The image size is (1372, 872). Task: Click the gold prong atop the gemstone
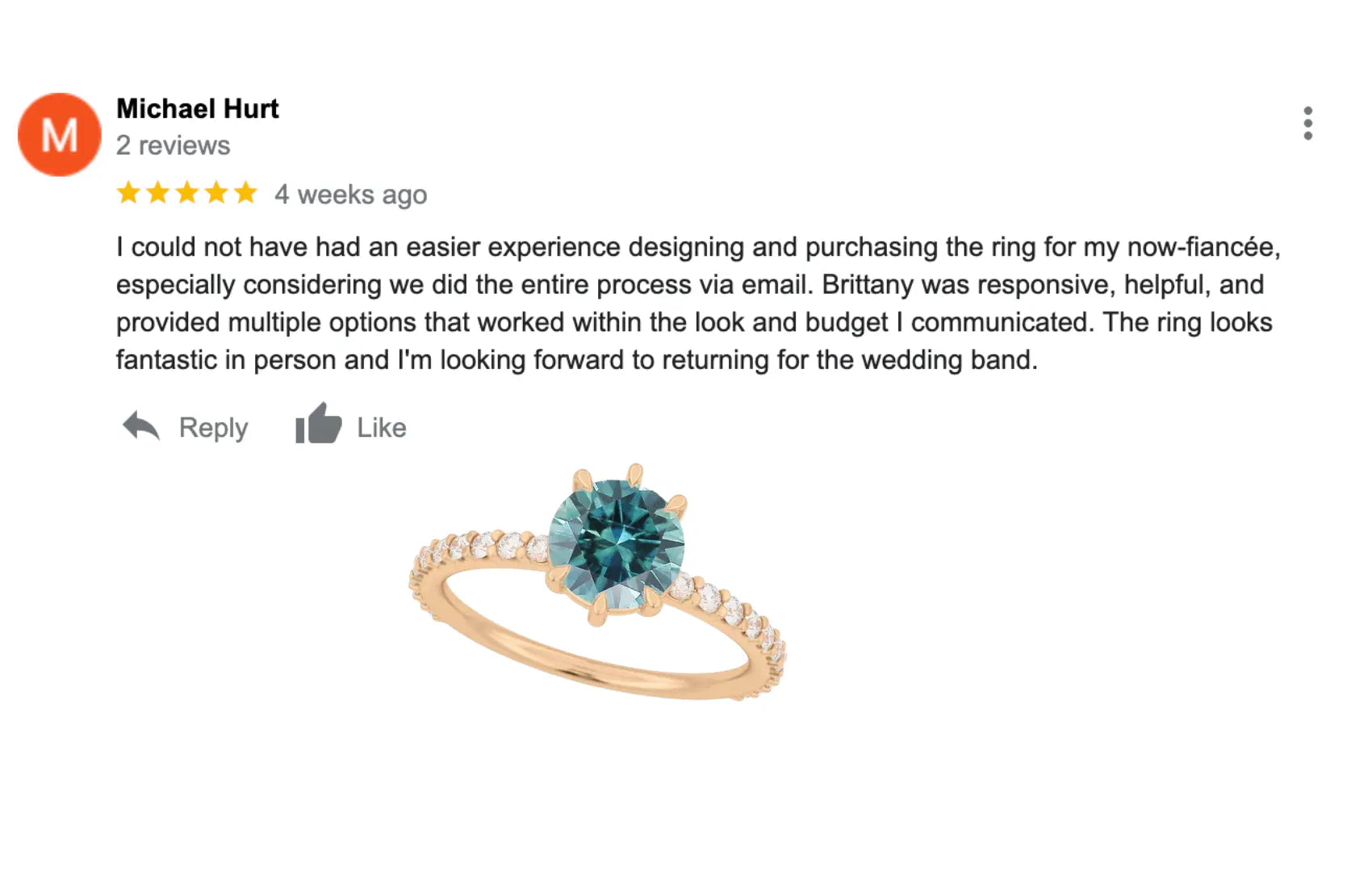click(x=635, y=474)
